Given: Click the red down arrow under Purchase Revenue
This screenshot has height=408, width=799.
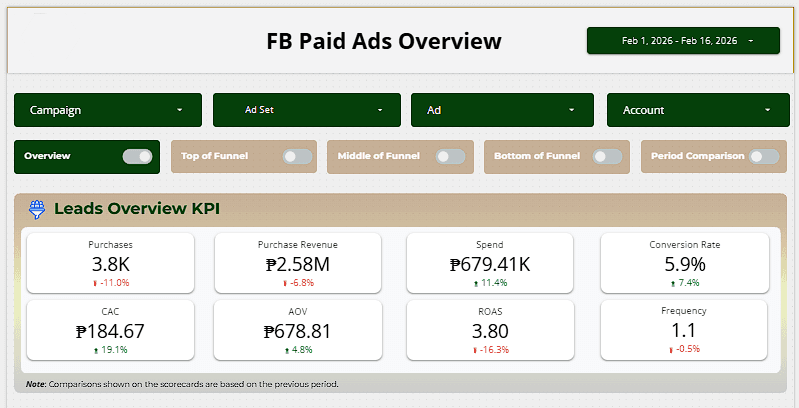Looking at the screenshot, I should [285, 283].
